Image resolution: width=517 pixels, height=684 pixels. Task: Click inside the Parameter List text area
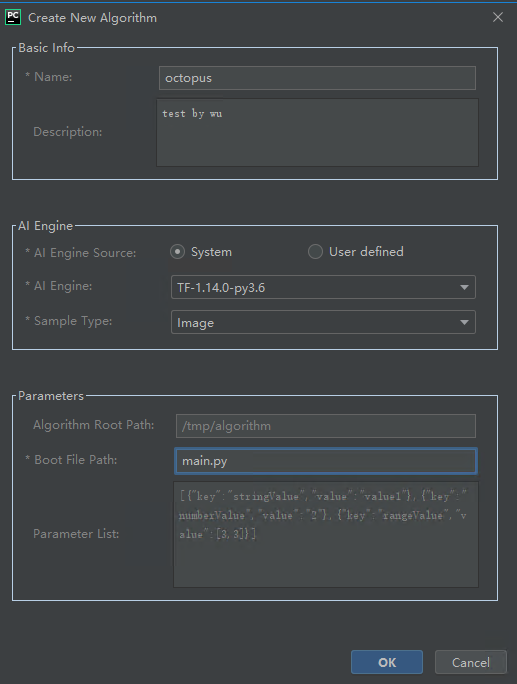click(325, 534)
